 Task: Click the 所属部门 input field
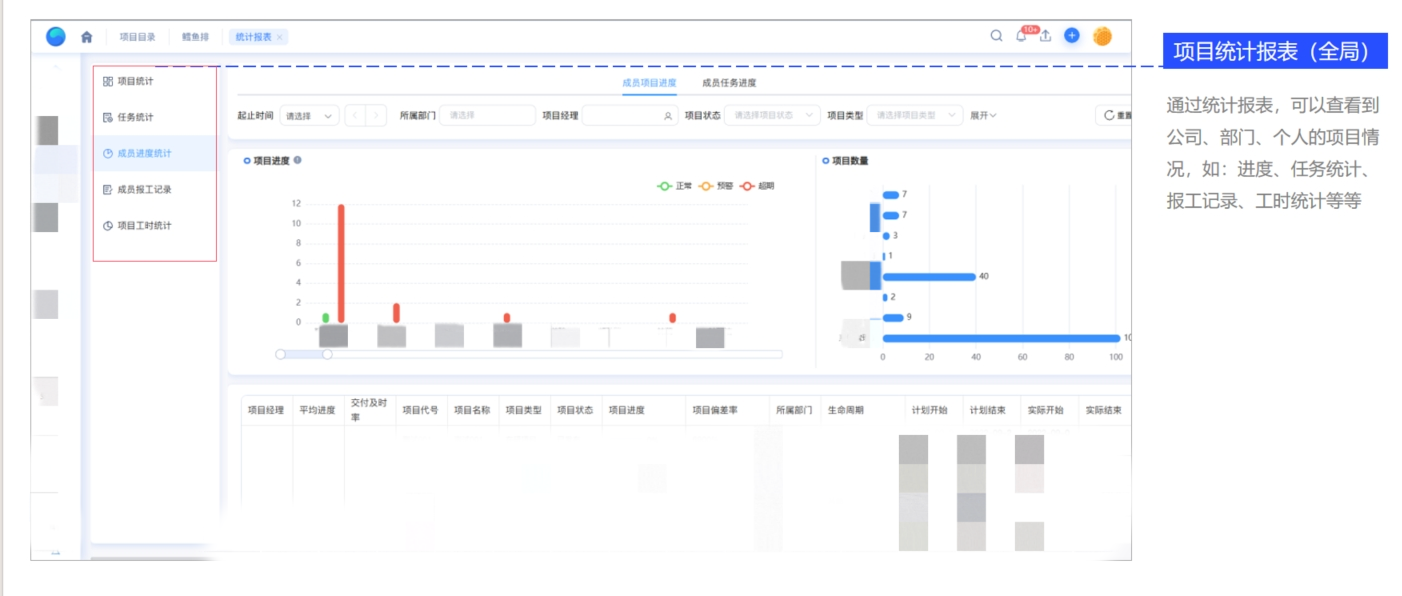(487, 116)
